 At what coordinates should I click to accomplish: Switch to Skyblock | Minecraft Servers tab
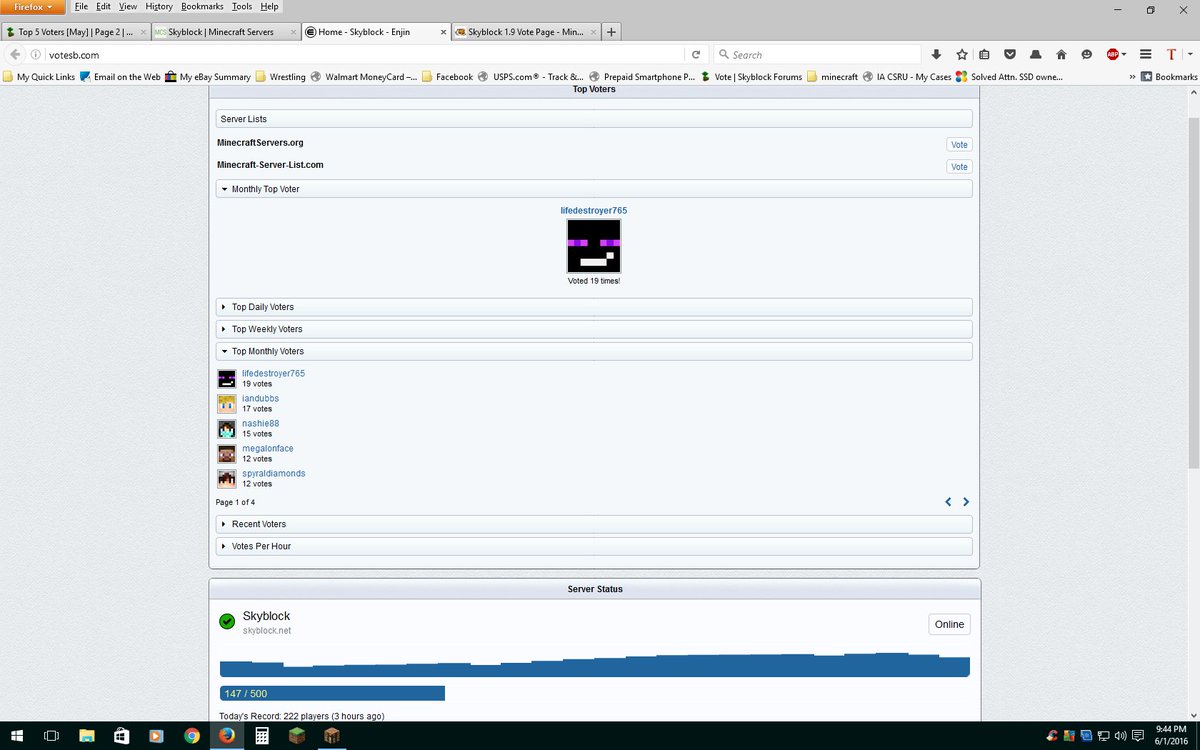[x=226, y=32]
